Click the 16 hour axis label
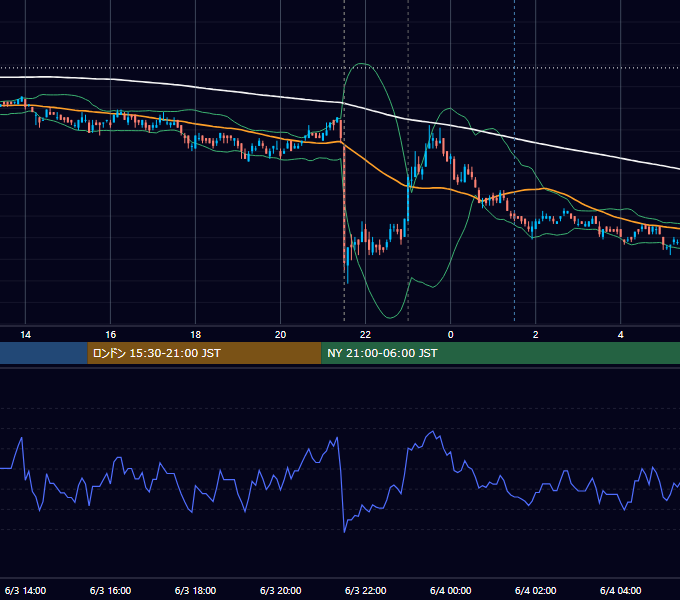680x600 pixels. pos(111,334)
